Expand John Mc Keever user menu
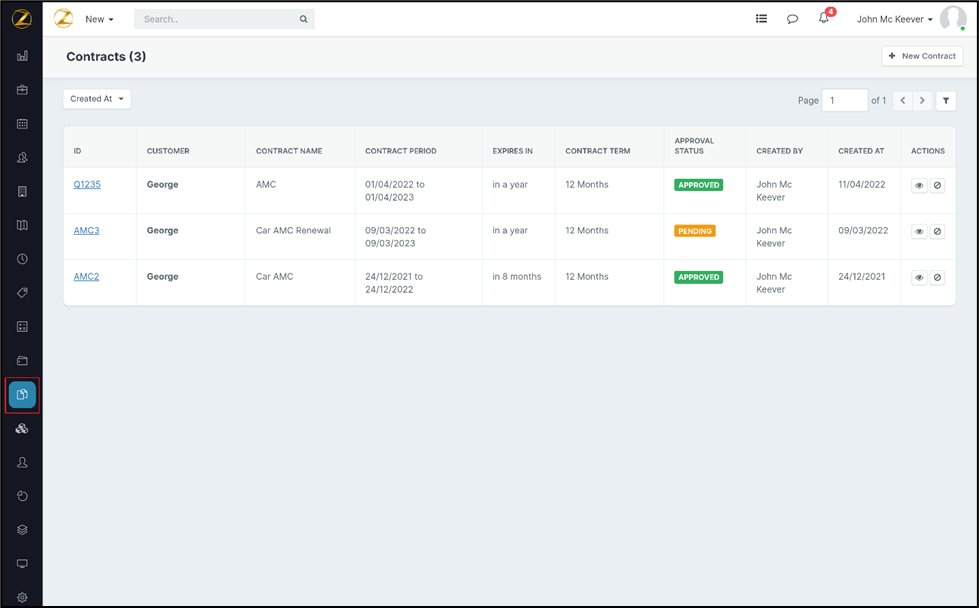This screenshot has width=979, height=608. 894,19
